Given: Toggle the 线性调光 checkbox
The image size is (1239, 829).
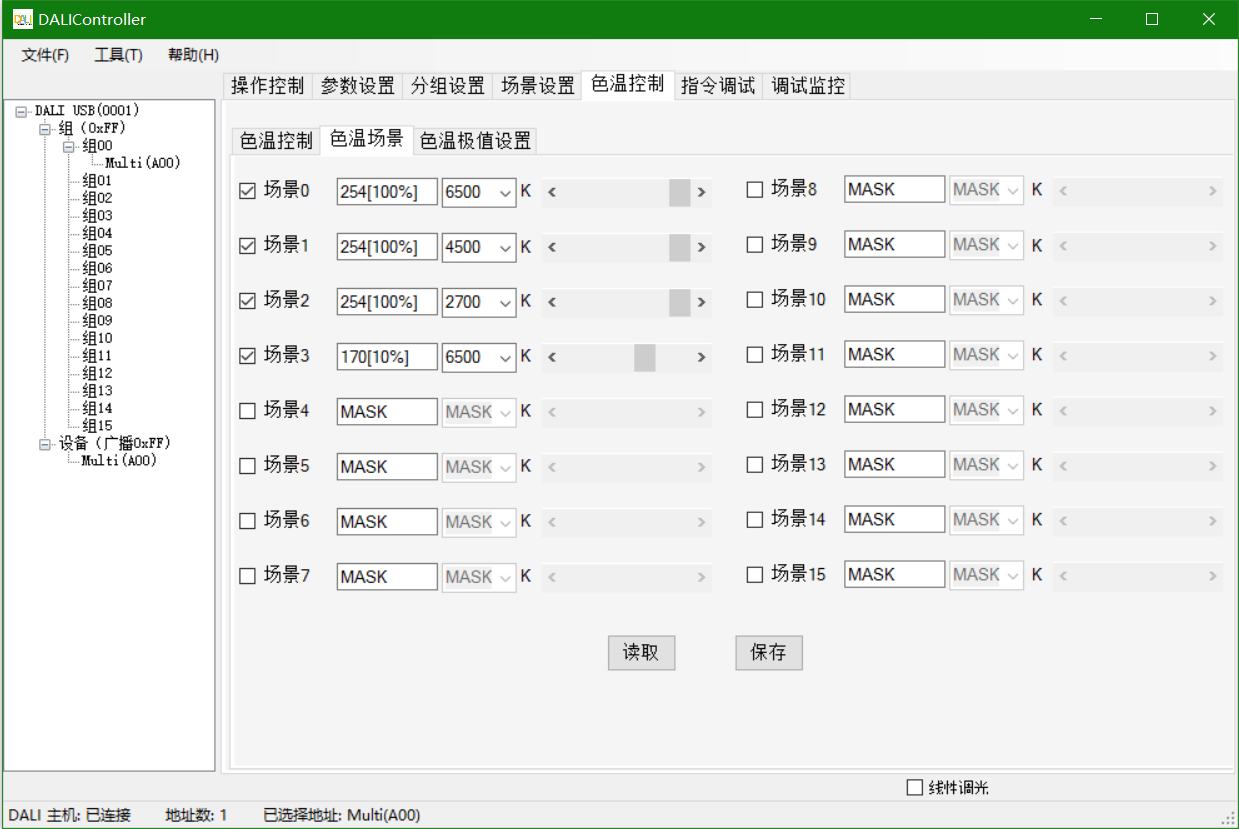Looking at the screenshot, I should point(914,788).
